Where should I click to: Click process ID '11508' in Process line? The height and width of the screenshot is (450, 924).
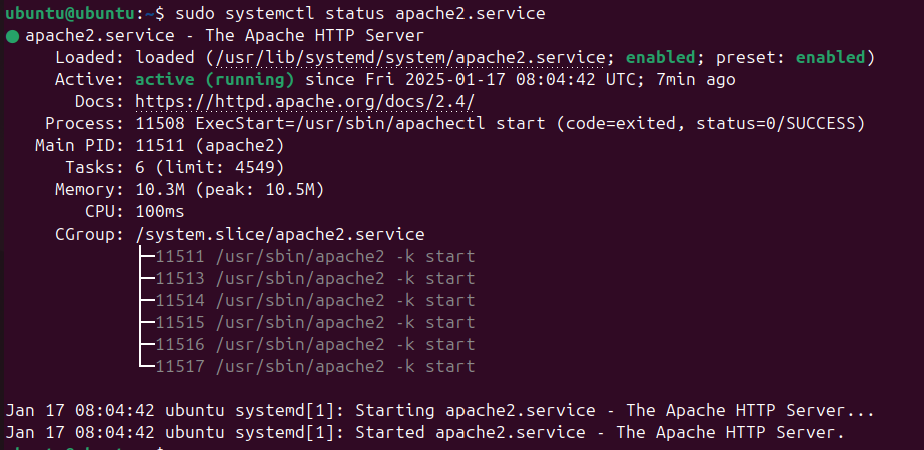click(x=160, y=124)
